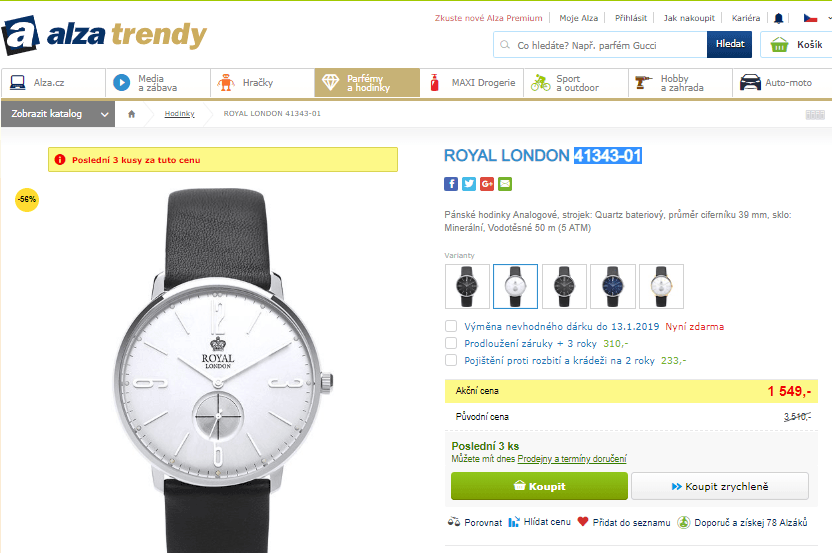This screenshot has width=832, height=553.
Task: Share product on Facebook icon
Action: point(450,184)
